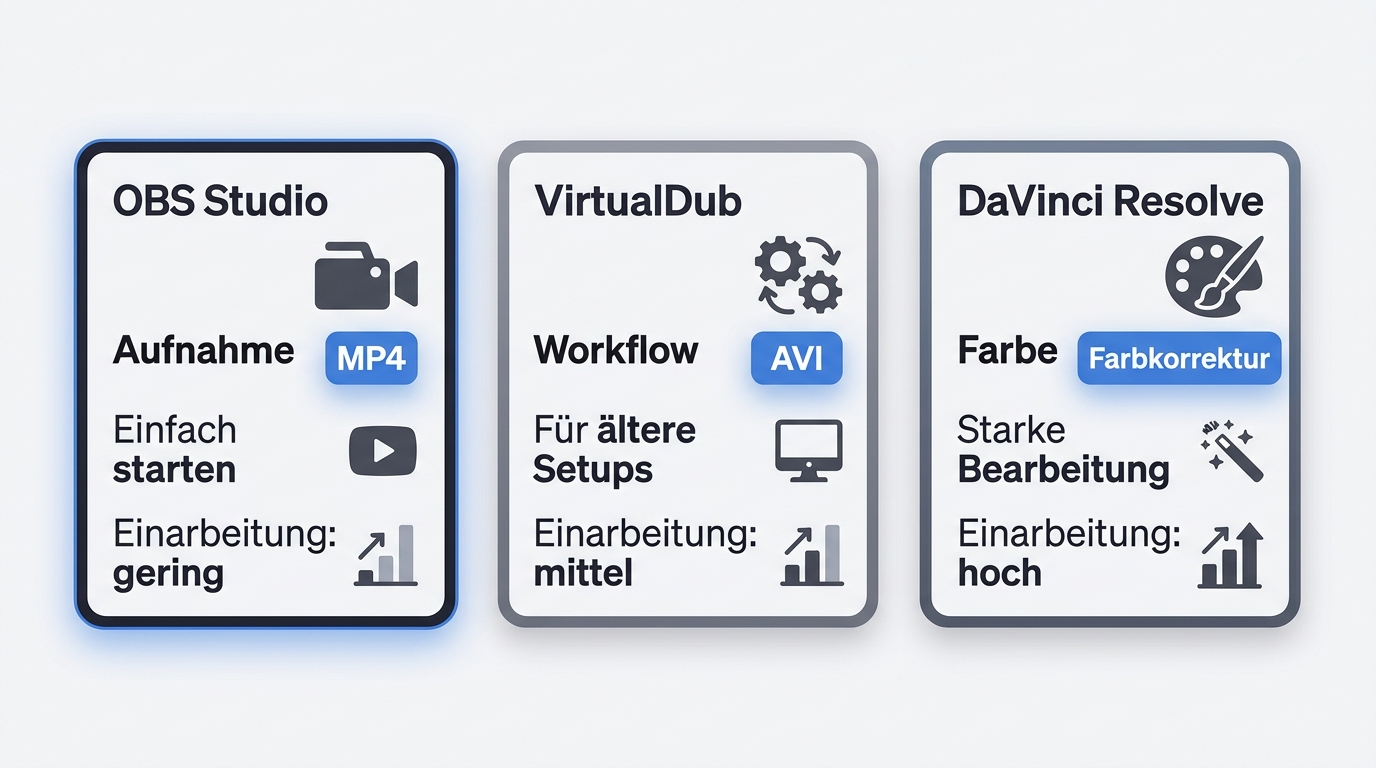Viewport: 1376px width, 768px height.
Task: Click the Einarbeitung: hoch text
Action: pyautogui.click(x=1069, y=554)
